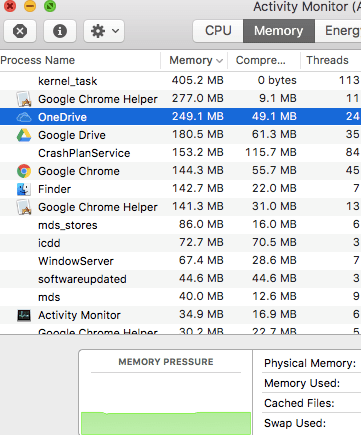
Task: Select the WindowServer process row
Action: pyautogui.click(x=180, y=261)
